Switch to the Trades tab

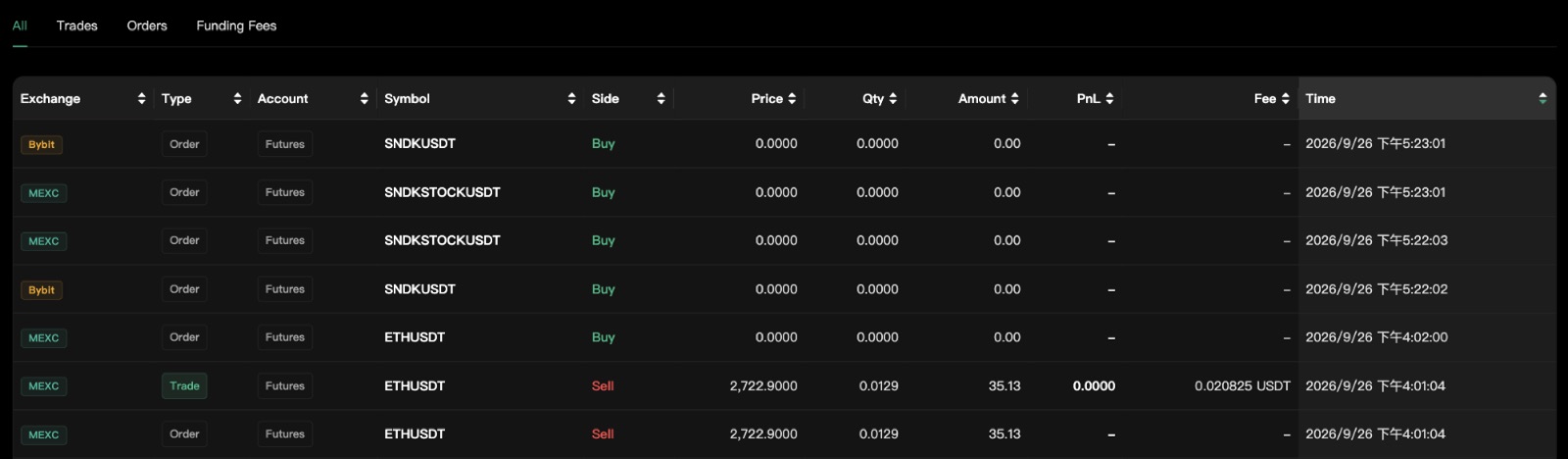tap(76, 25)
